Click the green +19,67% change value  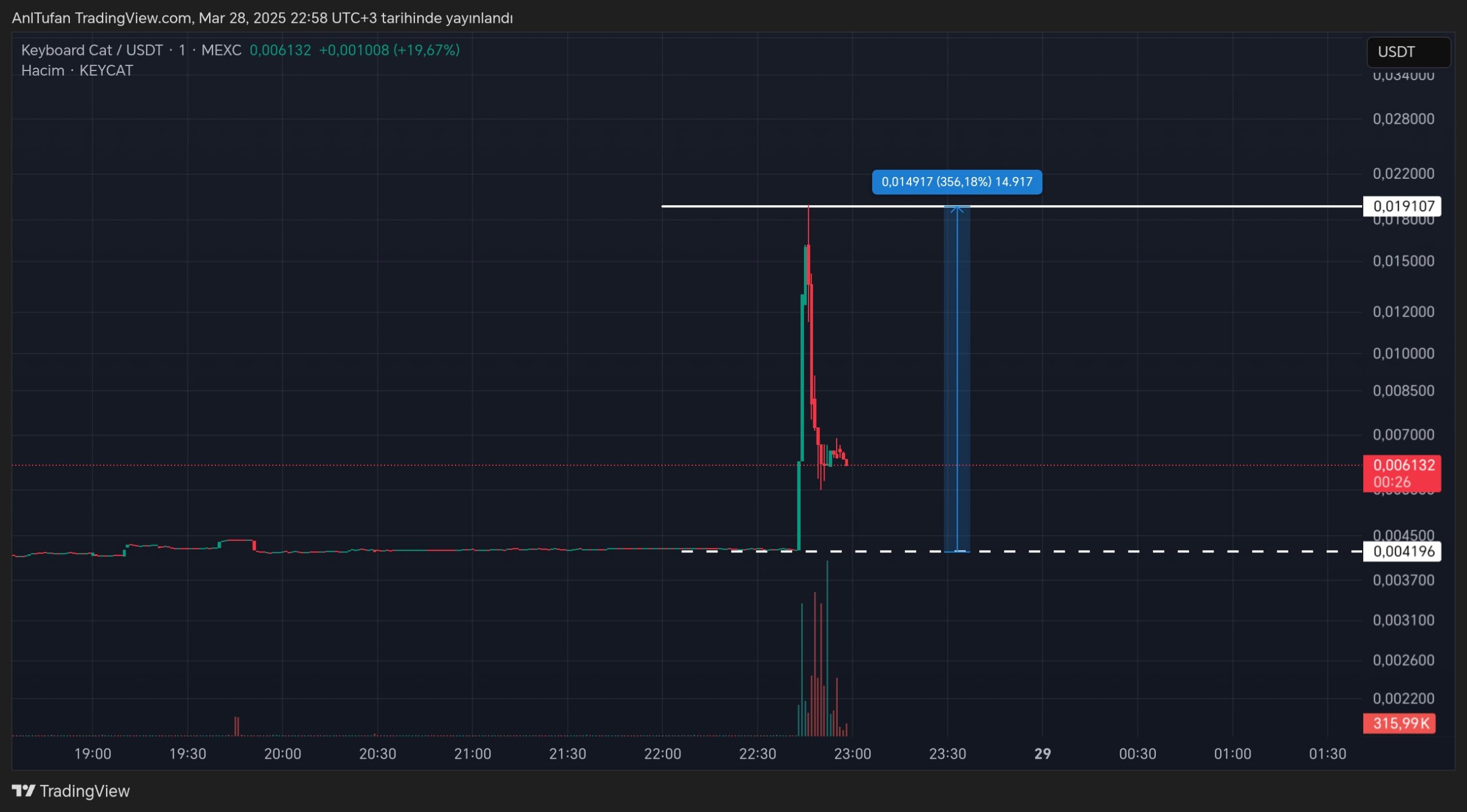click(x=426, y=50)
